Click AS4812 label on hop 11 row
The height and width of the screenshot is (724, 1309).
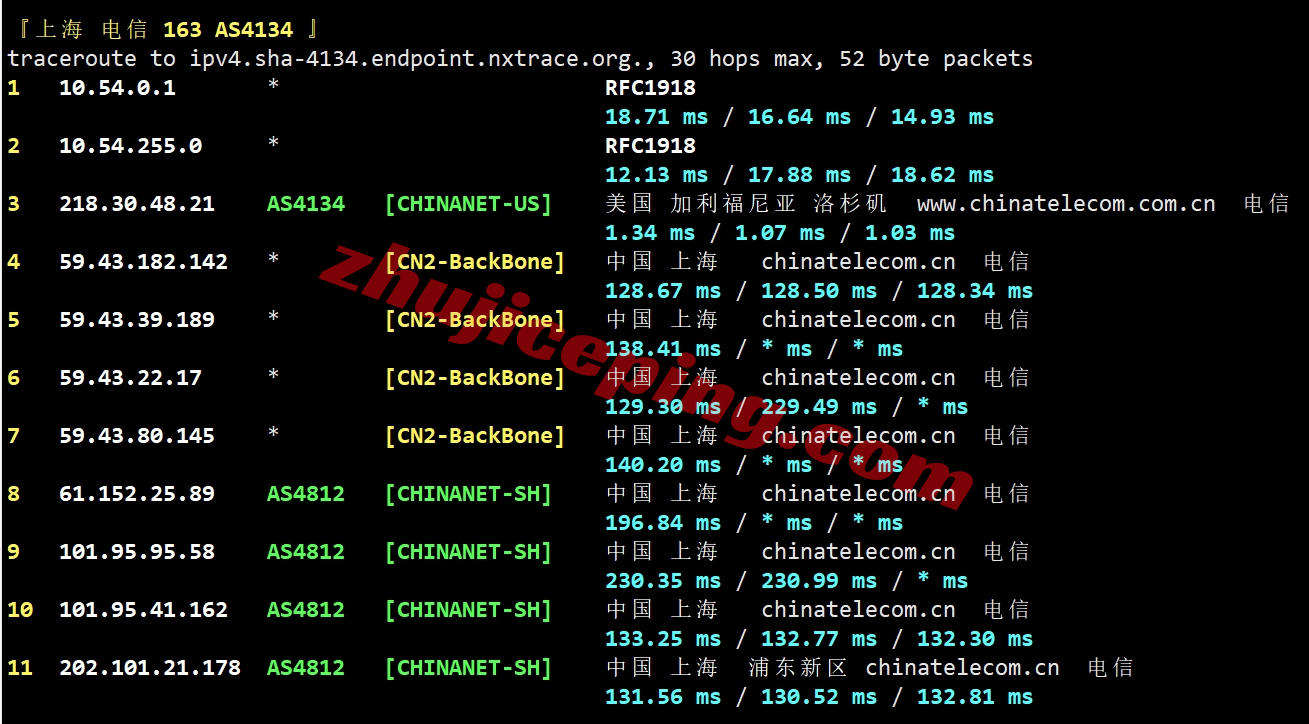(306, 668)
